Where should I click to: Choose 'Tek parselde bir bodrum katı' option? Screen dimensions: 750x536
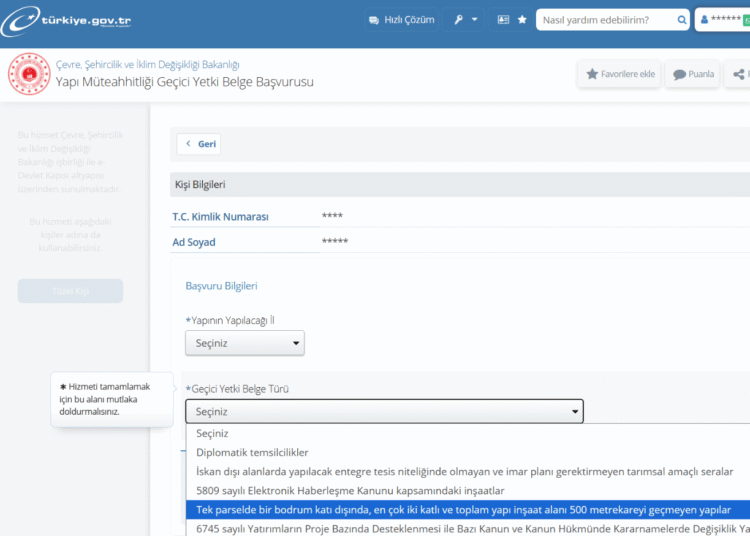[468, 510]
